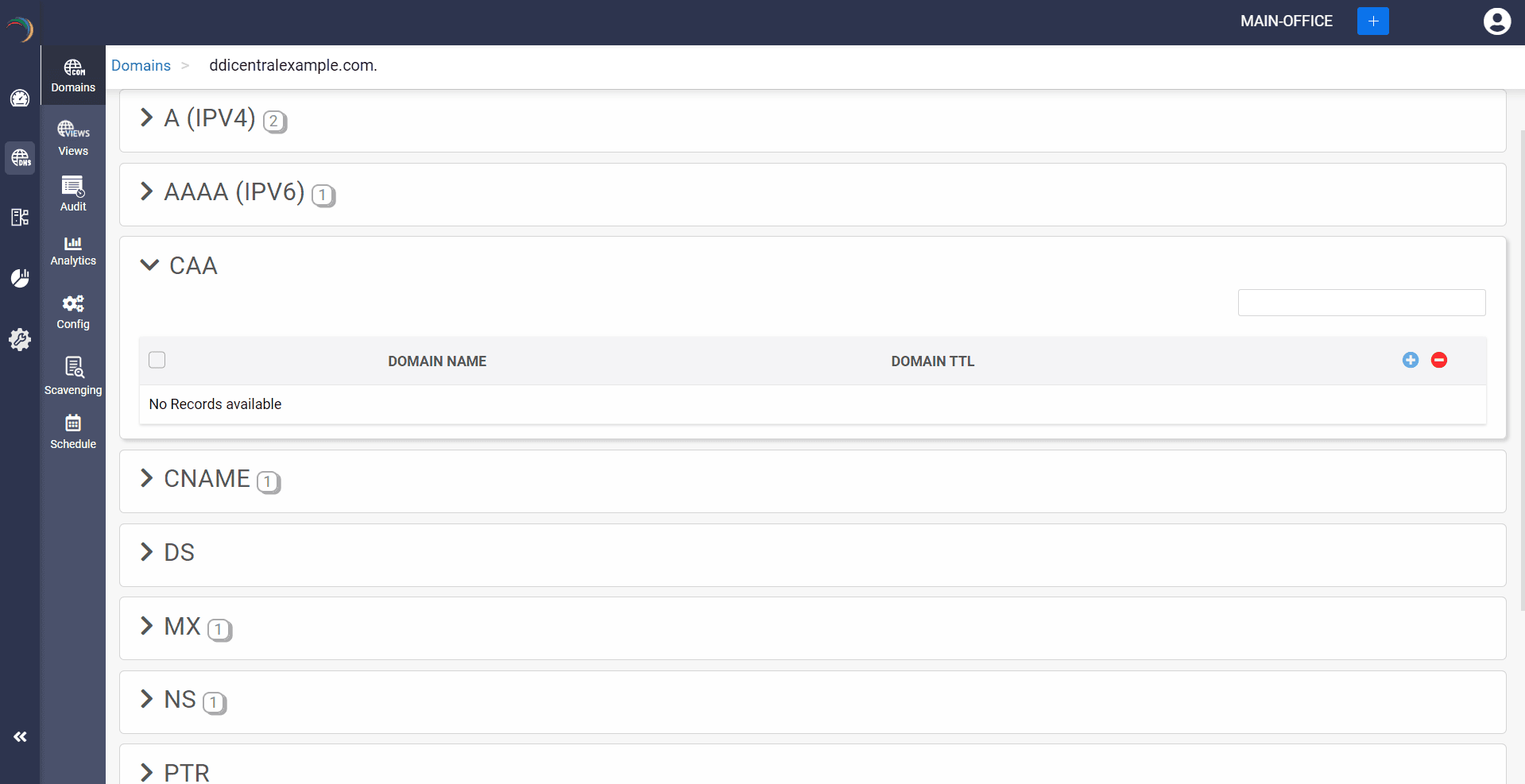Open the Schedule sidebar item
The width and height of the screenshot is (1525, 784).
[x=73, y=432]
